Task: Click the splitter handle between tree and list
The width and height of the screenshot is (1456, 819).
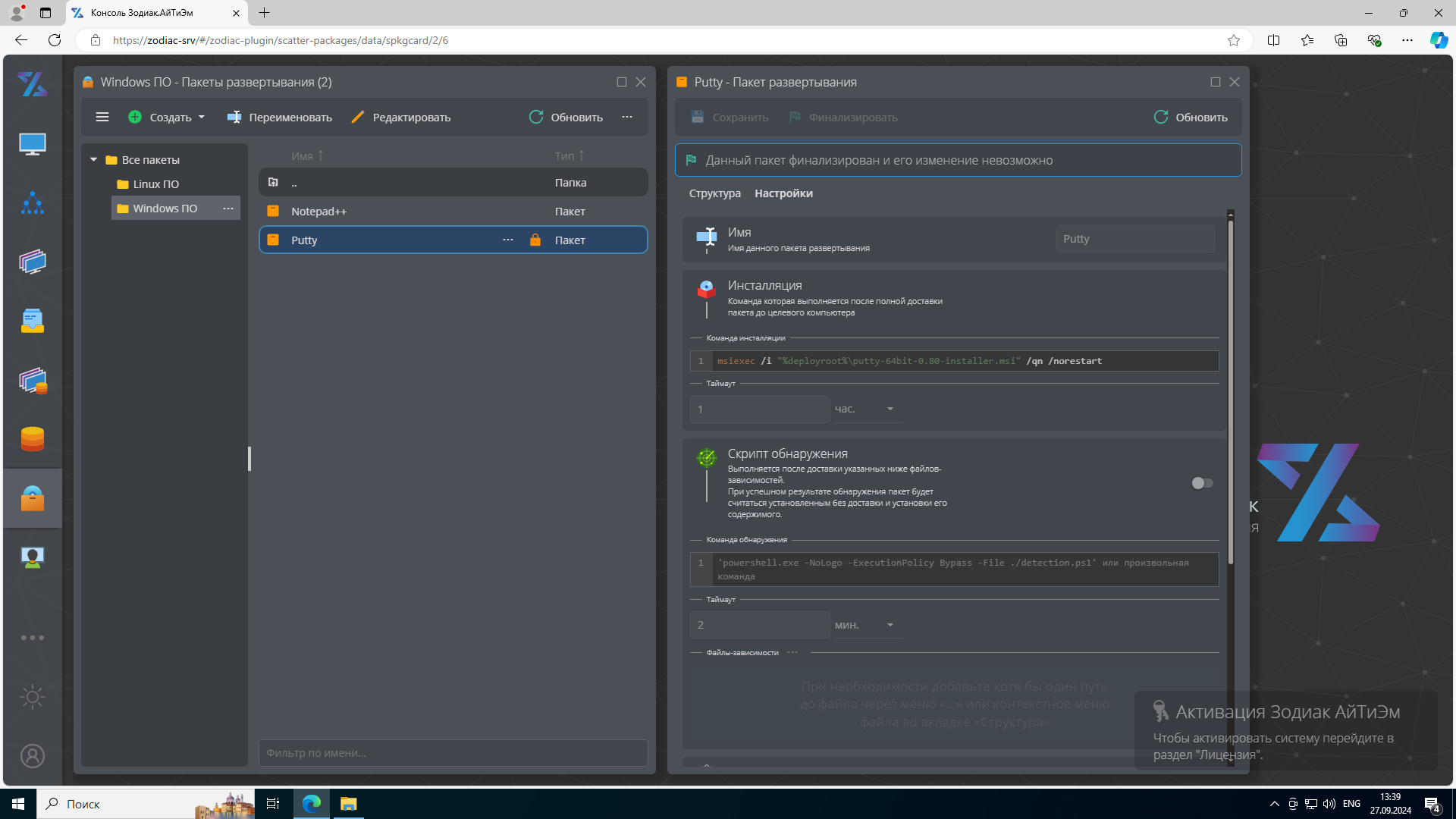Action: pos(249,459)
